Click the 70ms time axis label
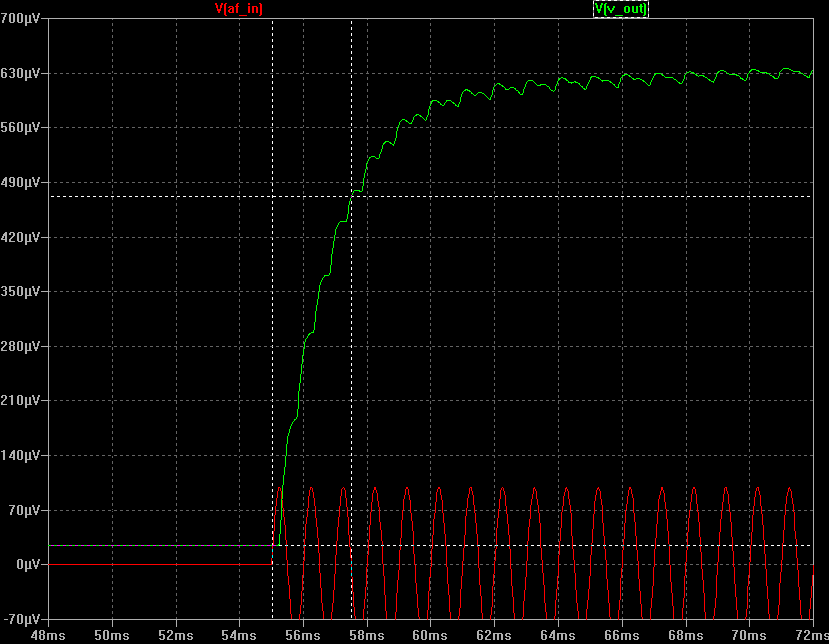 click(x=748, y=635)
